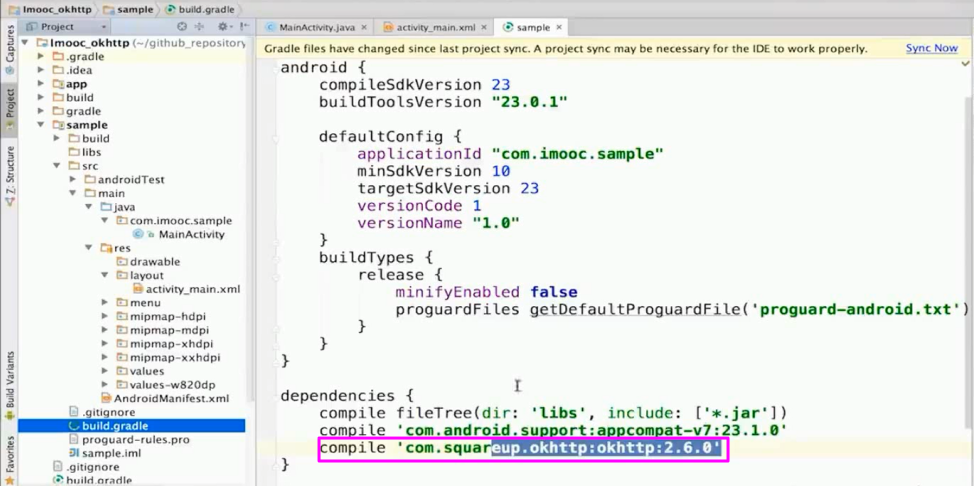
Task: Click the Sync Now link
Action: [931, 48]
